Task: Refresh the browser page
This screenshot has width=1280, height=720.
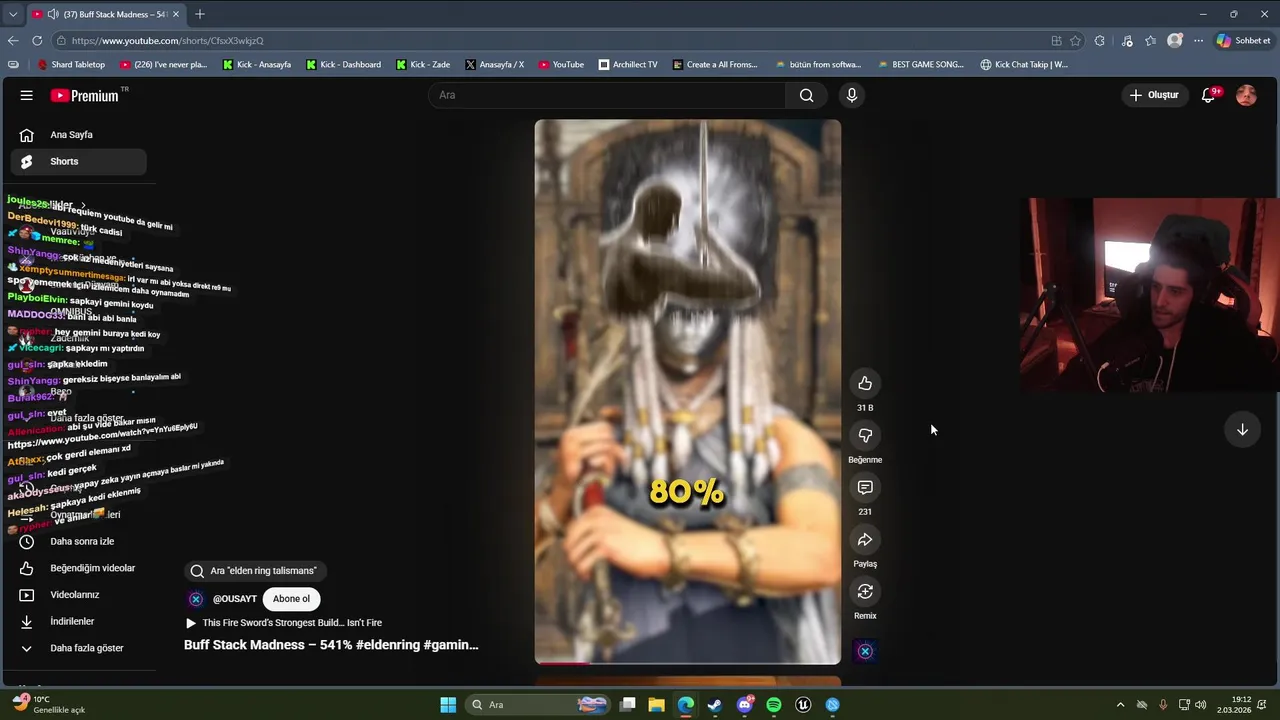Action: [37, 41]
